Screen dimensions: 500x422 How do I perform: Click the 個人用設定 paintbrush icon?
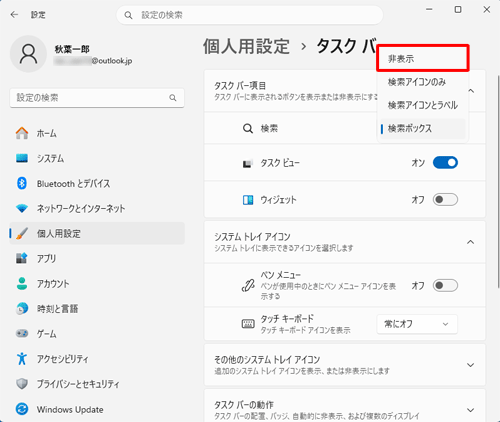(x=22, y=234)
